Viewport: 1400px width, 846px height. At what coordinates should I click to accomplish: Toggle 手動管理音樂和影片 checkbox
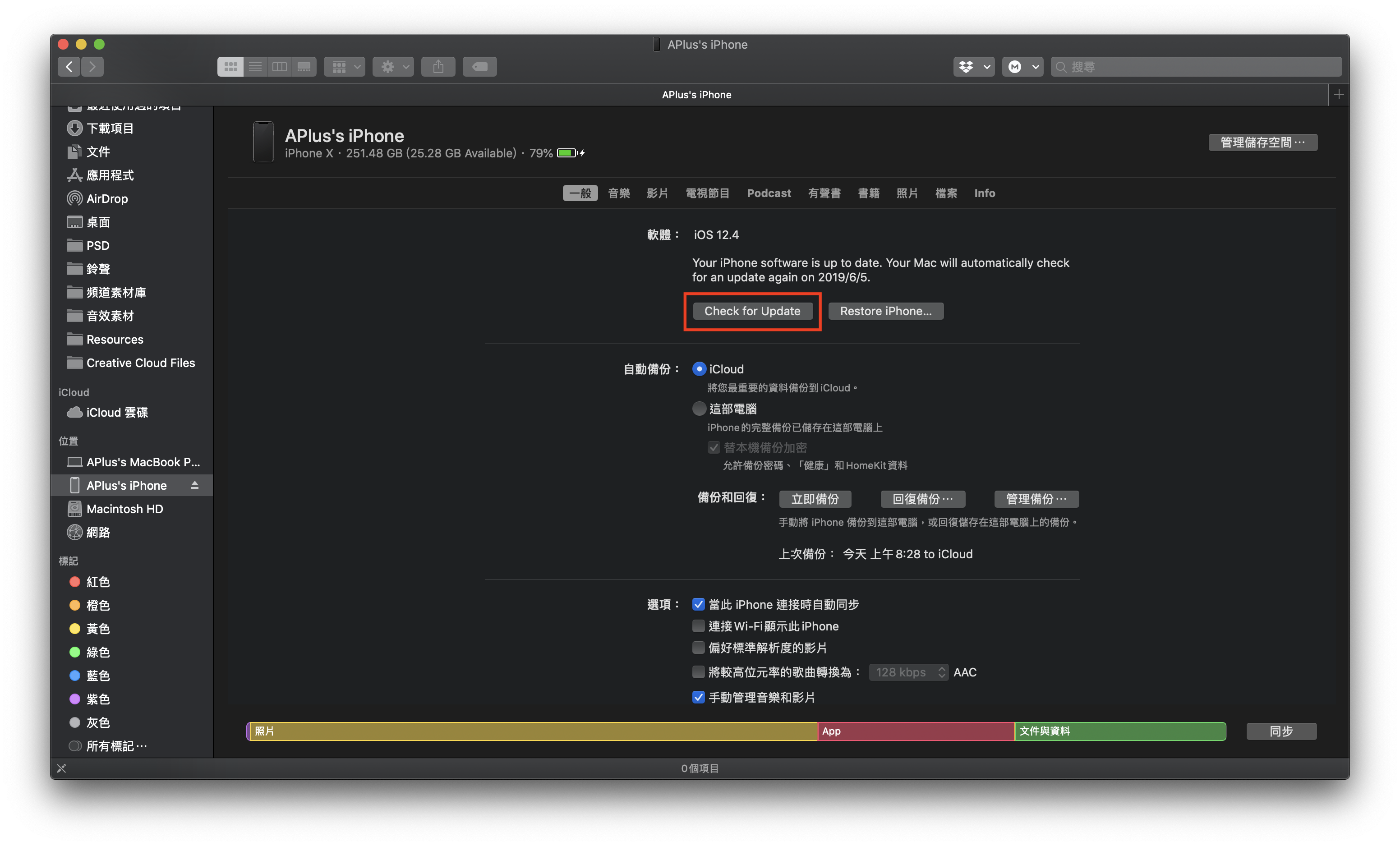[698, 697]
